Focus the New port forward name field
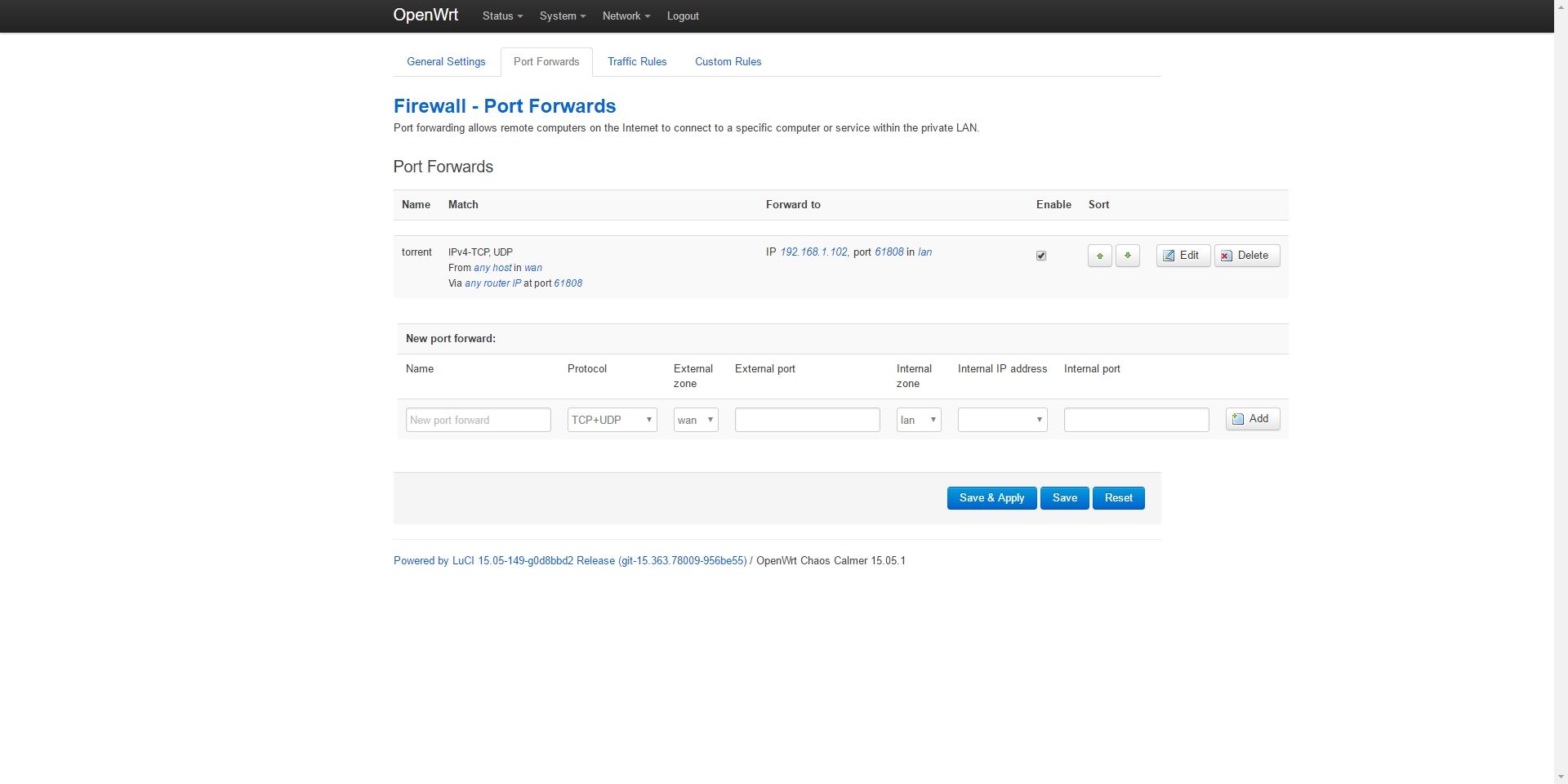Viewport: 1568px width, 784px height. [478, 420]
